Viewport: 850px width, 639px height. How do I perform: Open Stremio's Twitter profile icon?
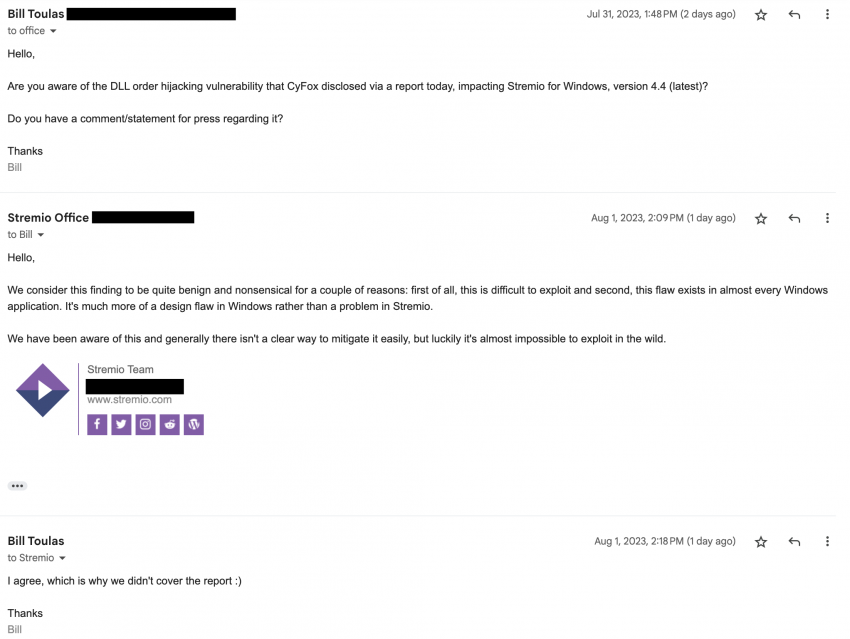121,424
